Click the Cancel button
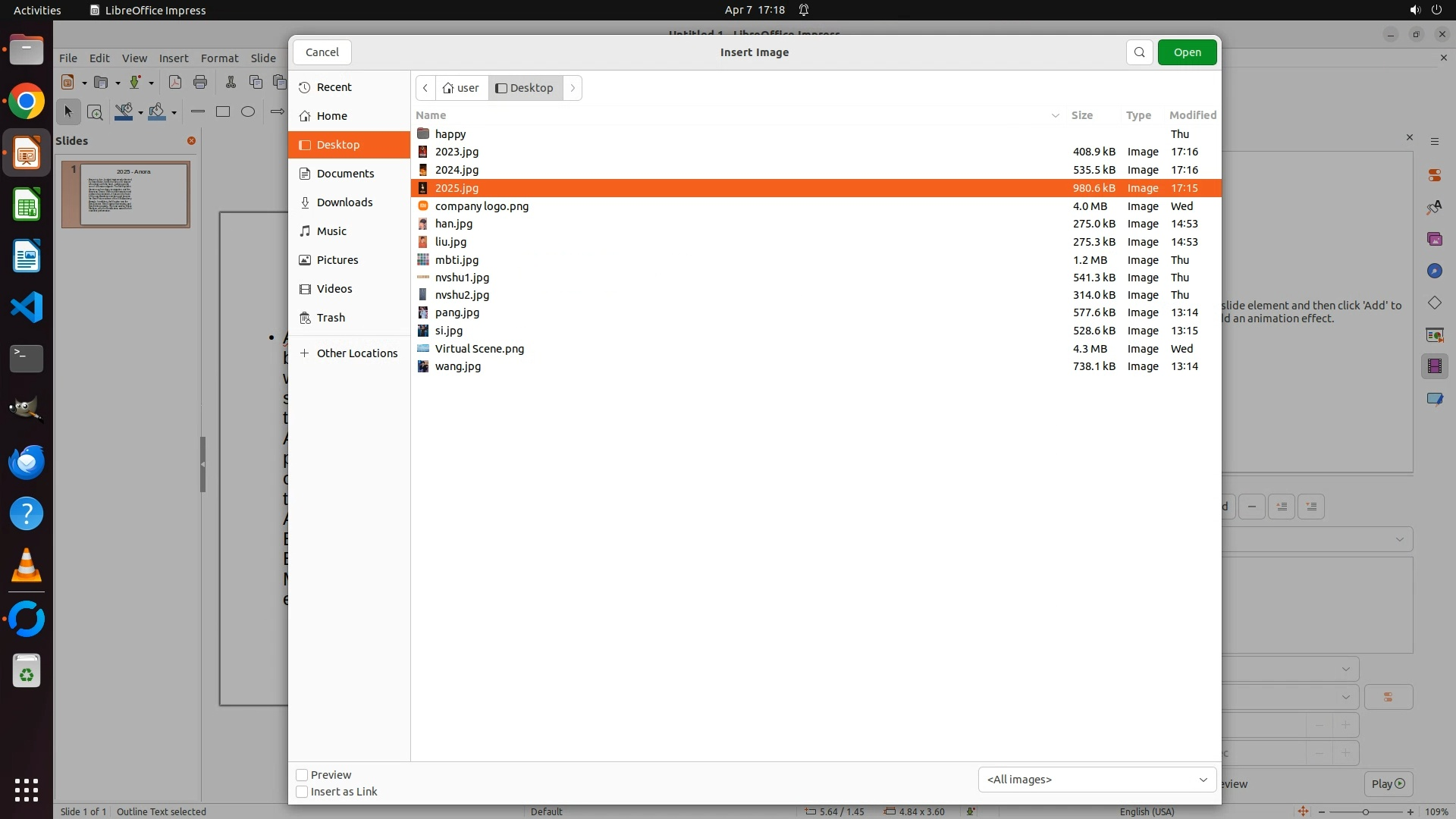 (322, 52)
